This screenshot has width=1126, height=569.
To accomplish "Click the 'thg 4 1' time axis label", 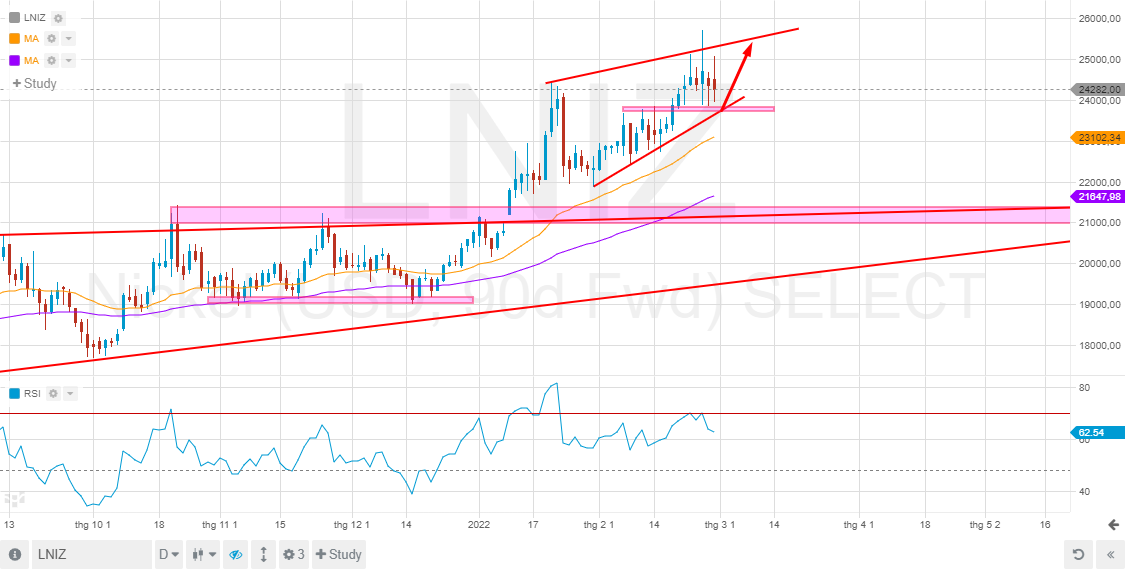I will pos(857,524).
